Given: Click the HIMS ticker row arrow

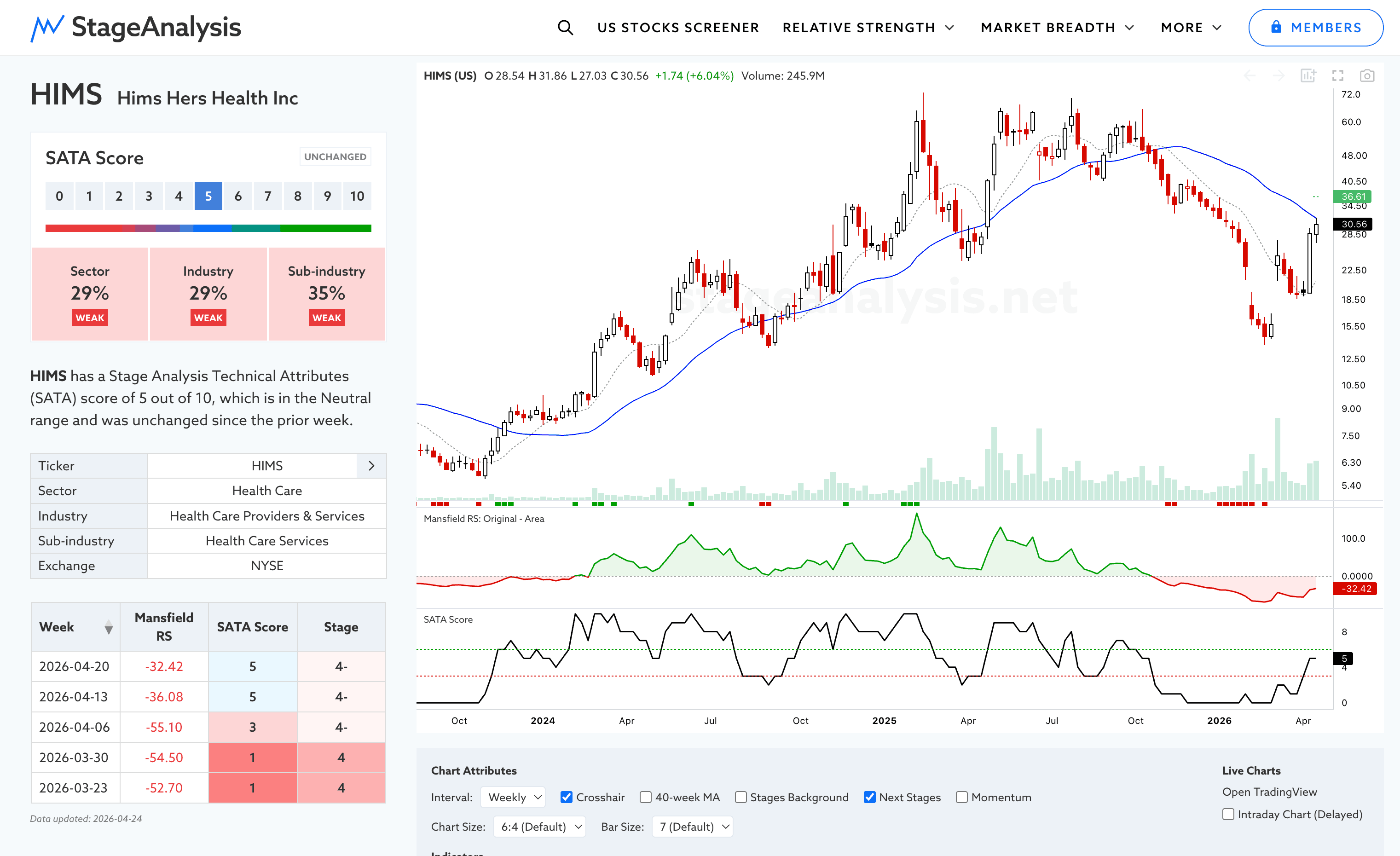Looking at the screenshot, I should [371, 466].
